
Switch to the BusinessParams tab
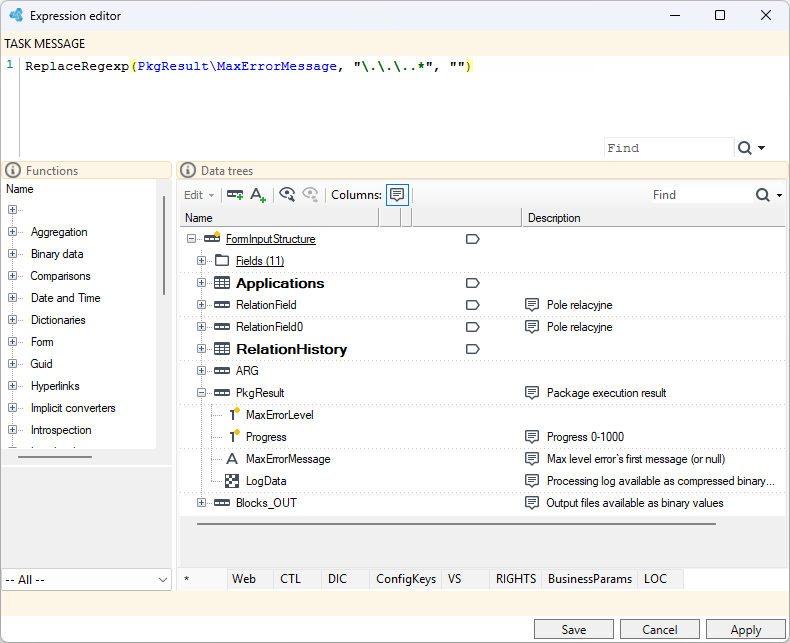pyautogui.click(x=590, y=579)
